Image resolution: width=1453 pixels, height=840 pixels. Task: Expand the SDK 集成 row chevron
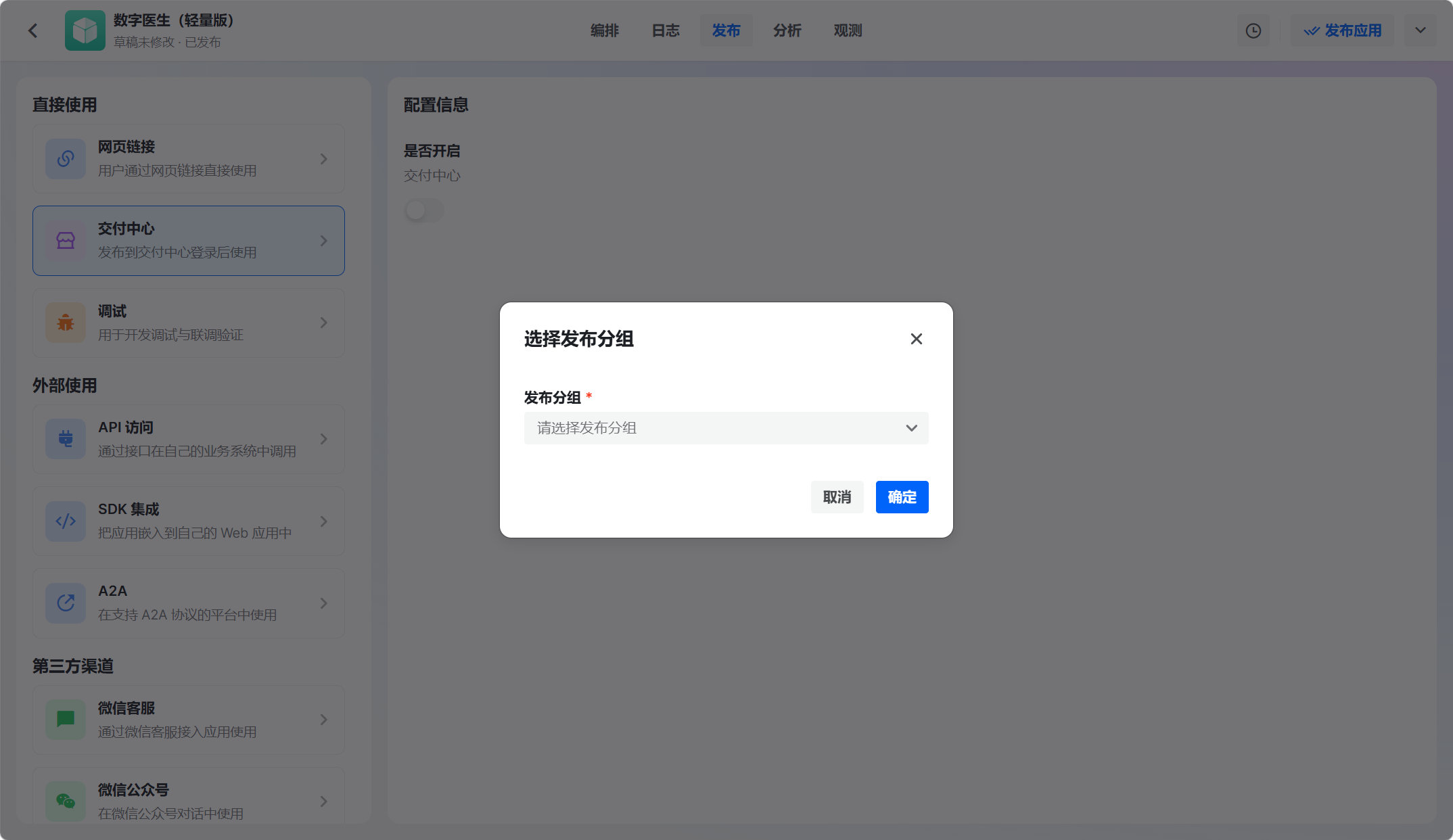[x=324, y=521]
